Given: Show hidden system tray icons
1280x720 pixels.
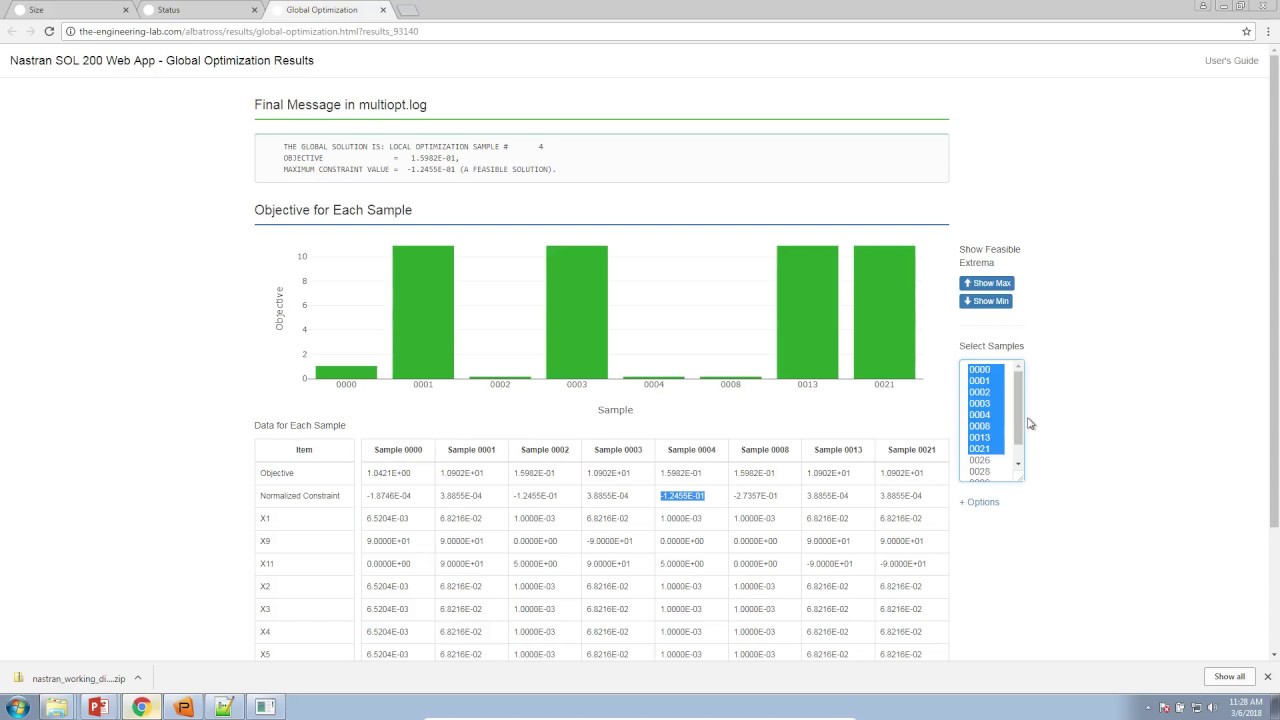Looking at the screenshot, I should (1148, 708).
